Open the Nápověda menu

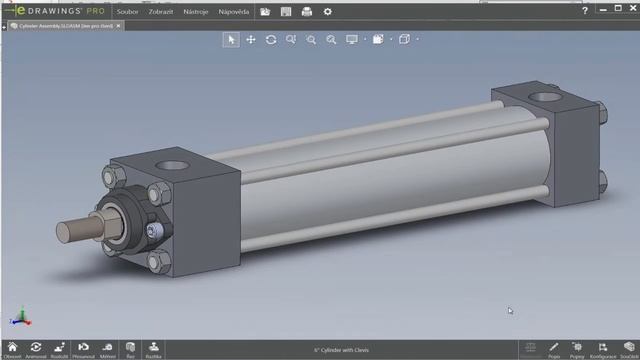[233, 12]
